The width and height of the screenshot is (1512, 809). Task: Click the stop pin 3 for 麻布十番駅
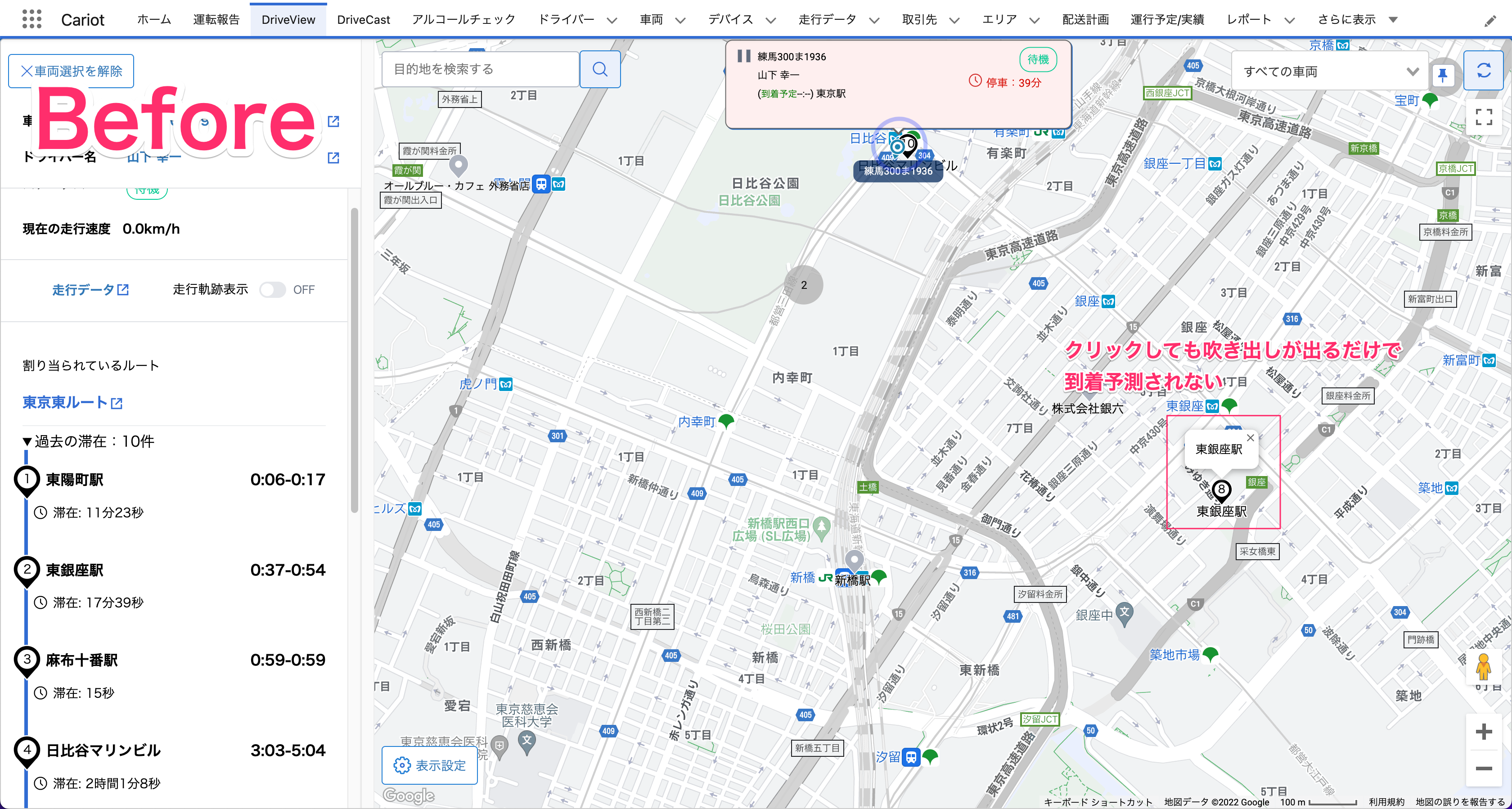coord(27,661)
